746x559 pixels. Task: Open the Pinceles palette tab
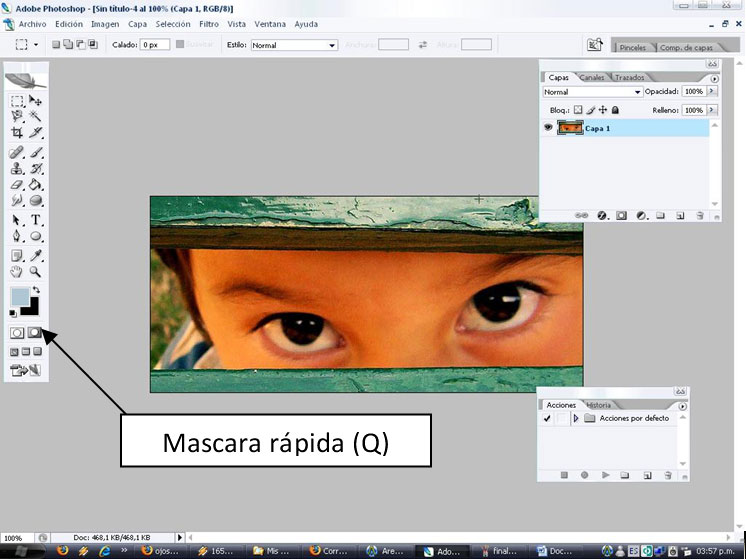click(633, 48)
